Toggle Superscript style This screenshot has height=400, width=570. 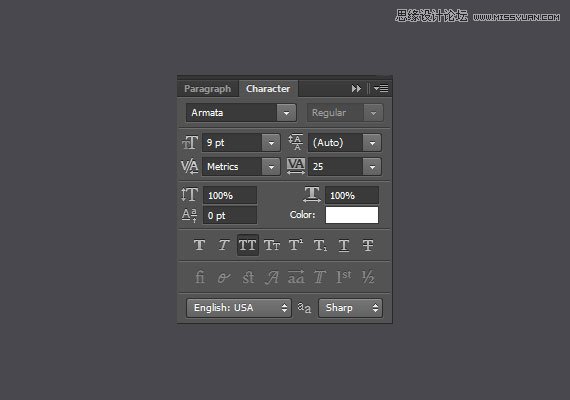click(296, 245)
